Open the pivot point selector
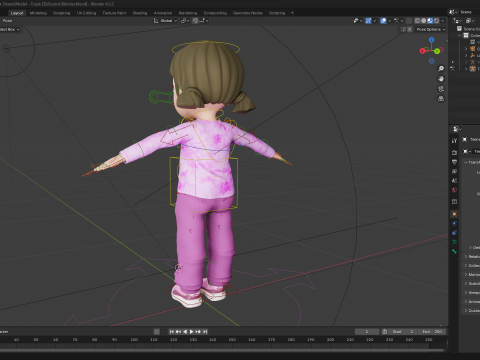Viewport: 480px width, 360px height. (x=185, y=21)
